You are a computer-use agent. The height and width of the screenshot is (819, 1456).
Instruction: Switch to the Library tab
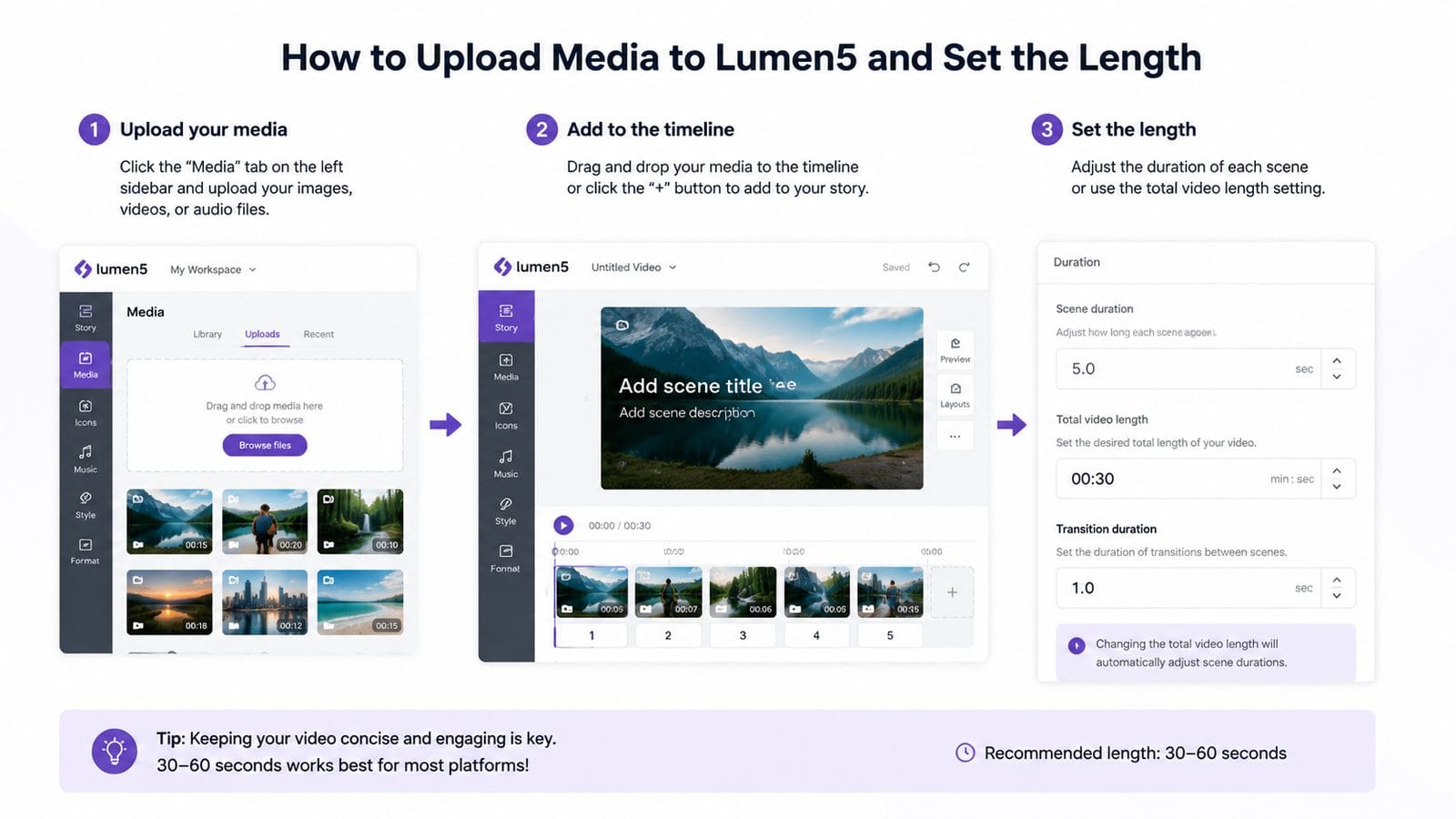207,334
